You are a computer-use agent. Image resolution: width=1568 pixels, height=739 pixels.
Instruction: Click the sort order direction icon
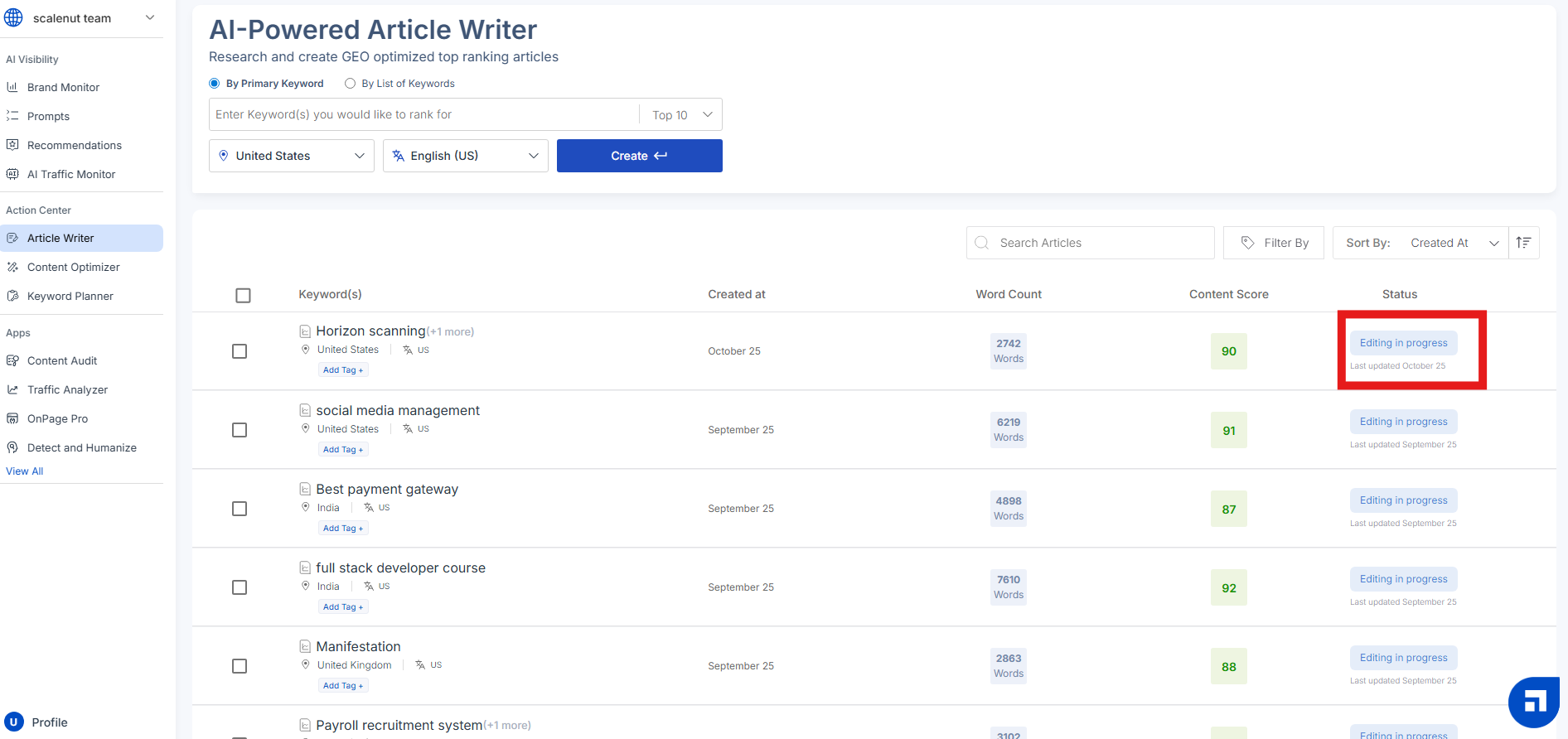pos(1523,243)
